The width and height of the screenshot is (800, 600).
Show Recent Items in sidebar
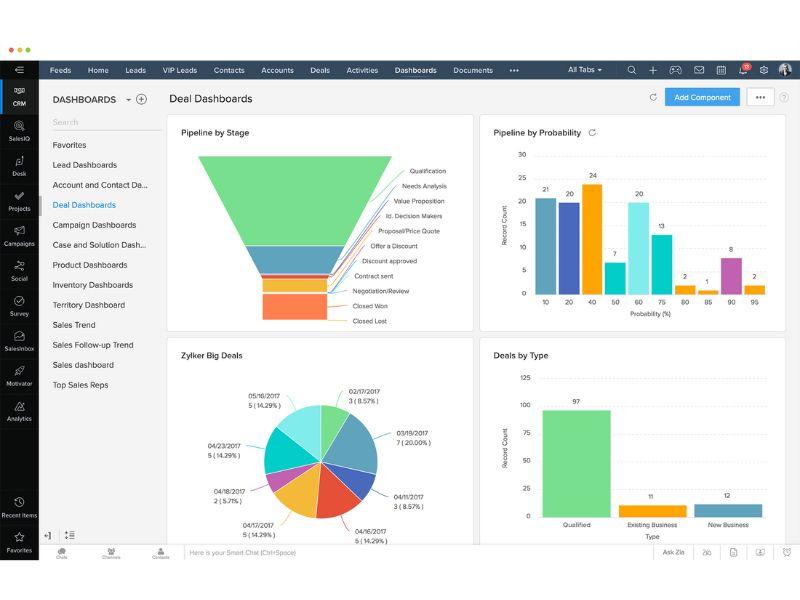19,507
